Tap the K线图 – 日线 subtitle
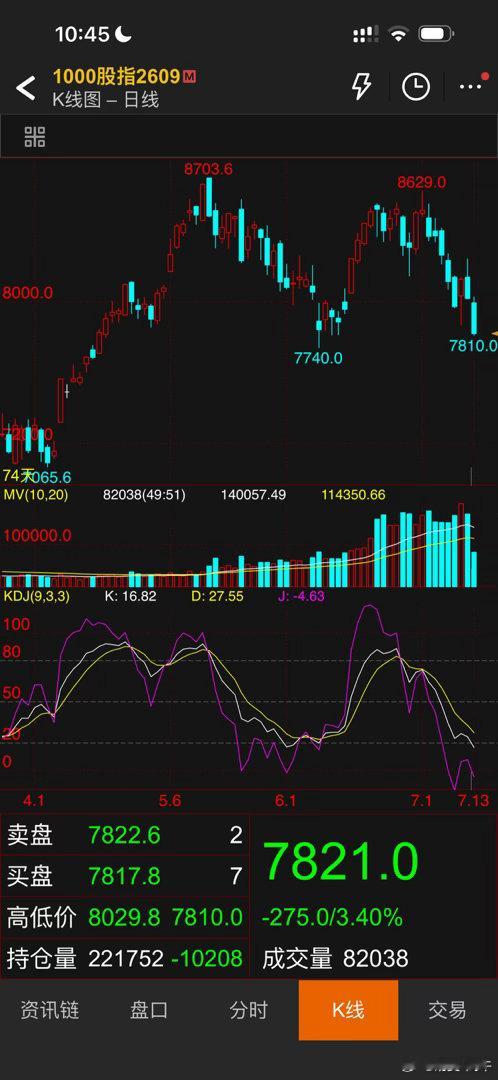This screenshot has height=1080, width=498. [x=105, y=100]
